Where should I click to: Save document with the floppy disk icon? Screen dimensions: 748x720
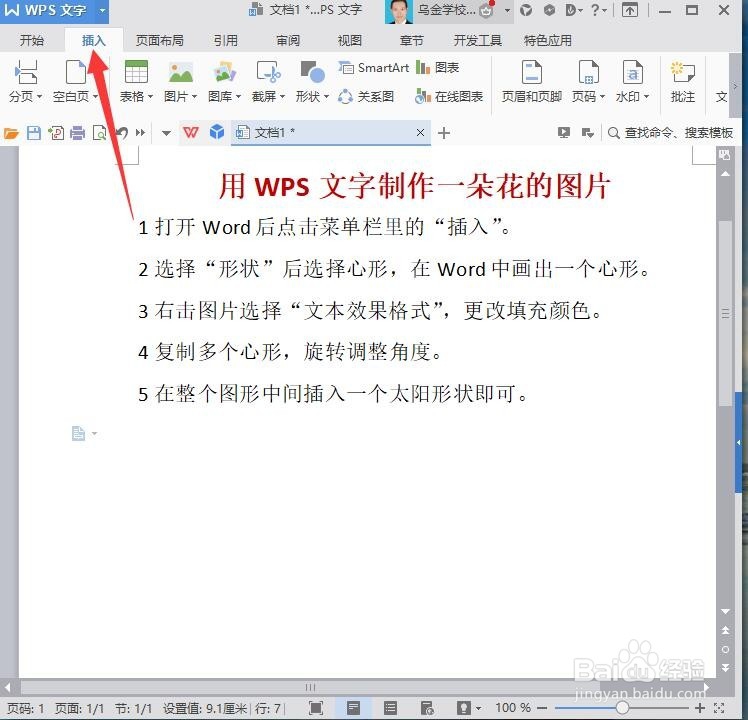pos(34,133)
